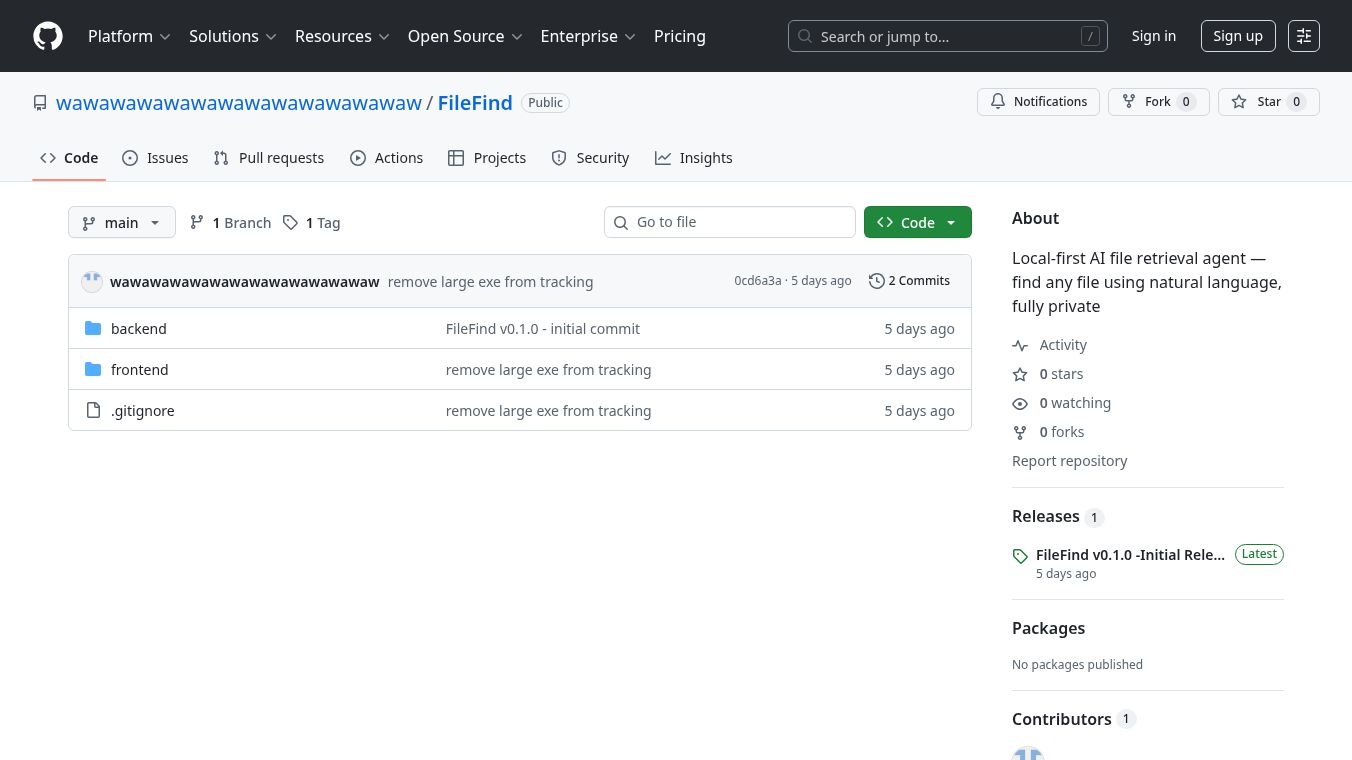
Task: Open the FileFind v0.1.0 release link
Action: (1130, 554)
